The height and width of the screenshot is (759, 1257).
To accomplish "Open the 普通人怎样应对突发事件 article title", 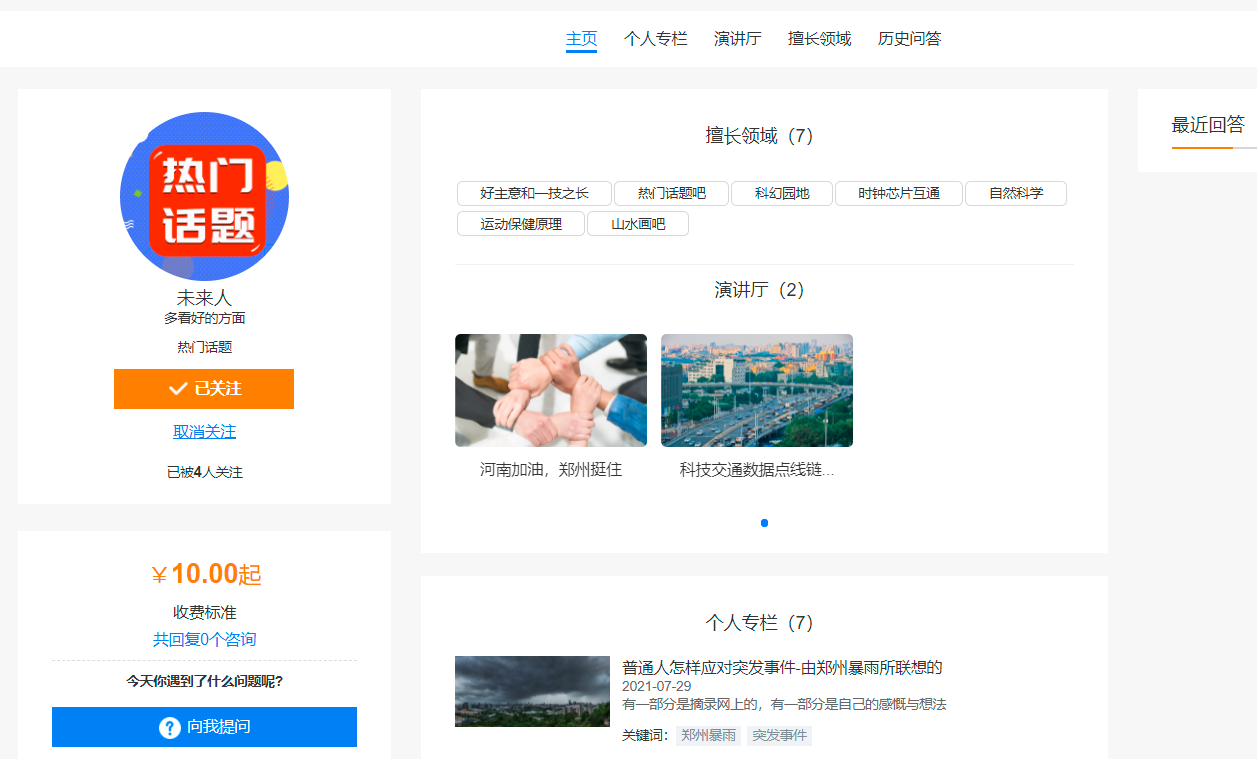I will tap(782, 668).
